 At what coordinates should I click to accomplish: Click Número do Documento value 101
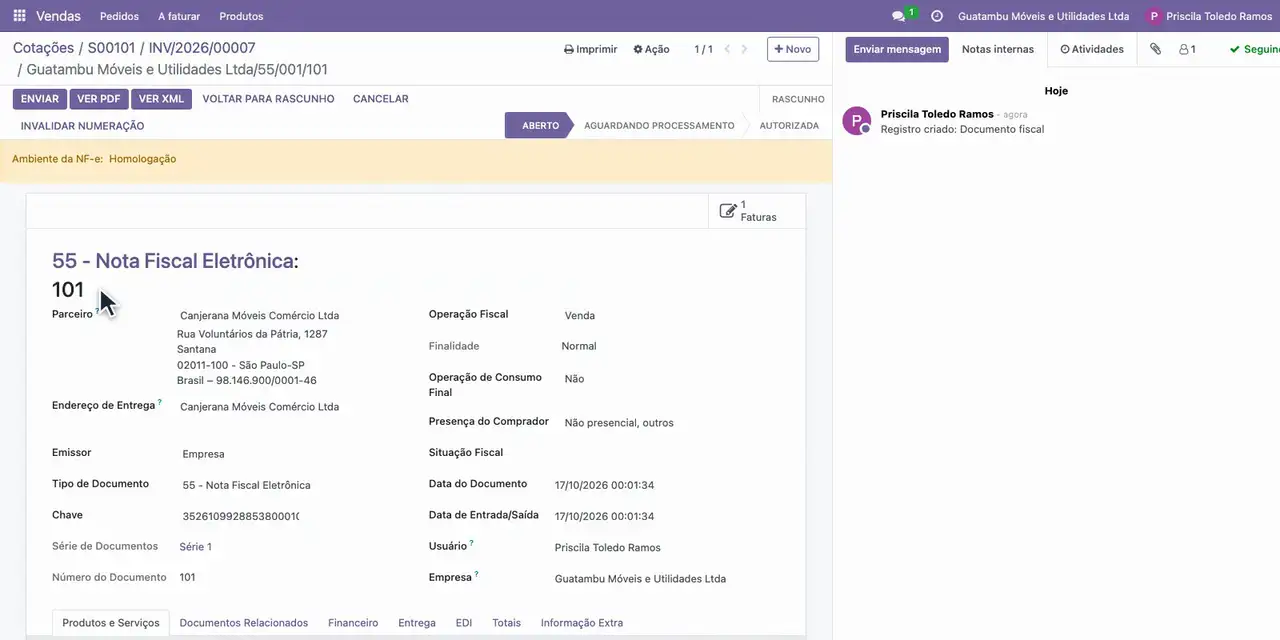coord(187,578)
